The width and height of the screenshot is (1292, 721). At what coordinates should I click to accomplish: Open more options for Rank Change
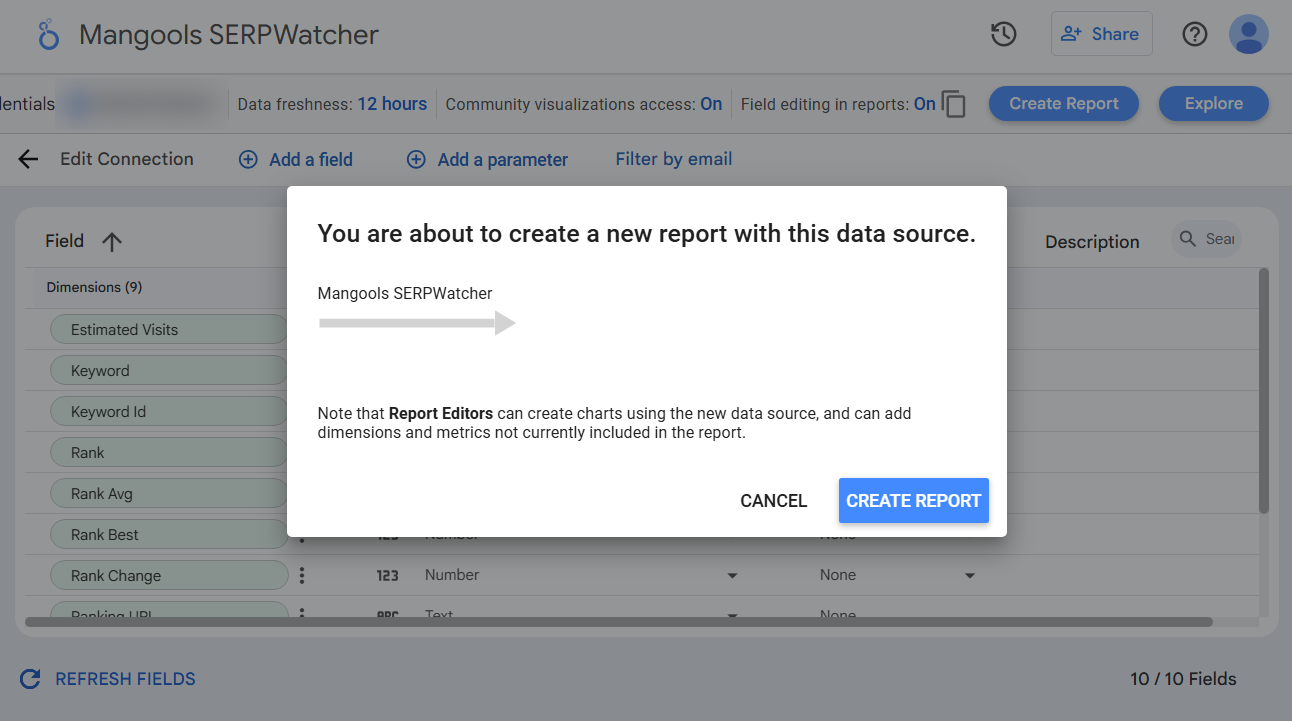click(x=302, y=575)
